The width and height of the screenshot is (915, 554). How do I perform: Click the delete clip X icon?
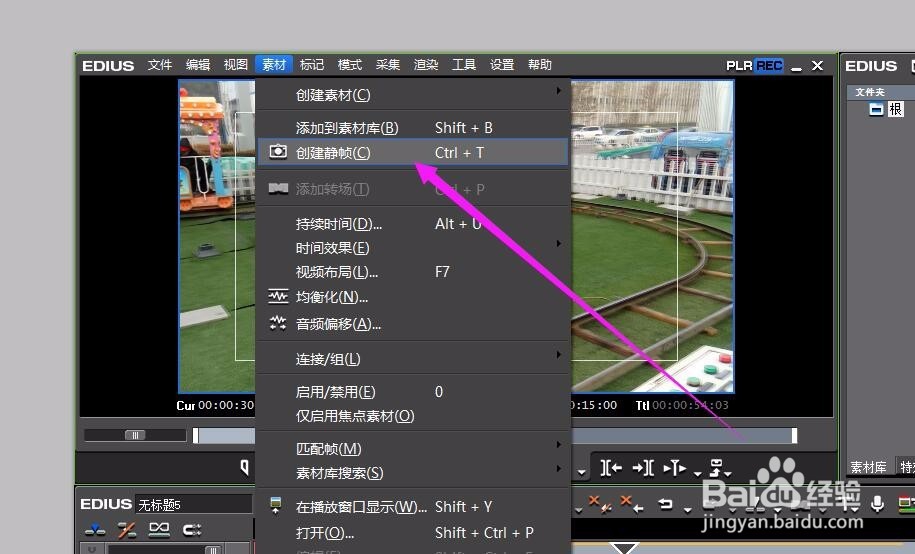pos(600,503)
